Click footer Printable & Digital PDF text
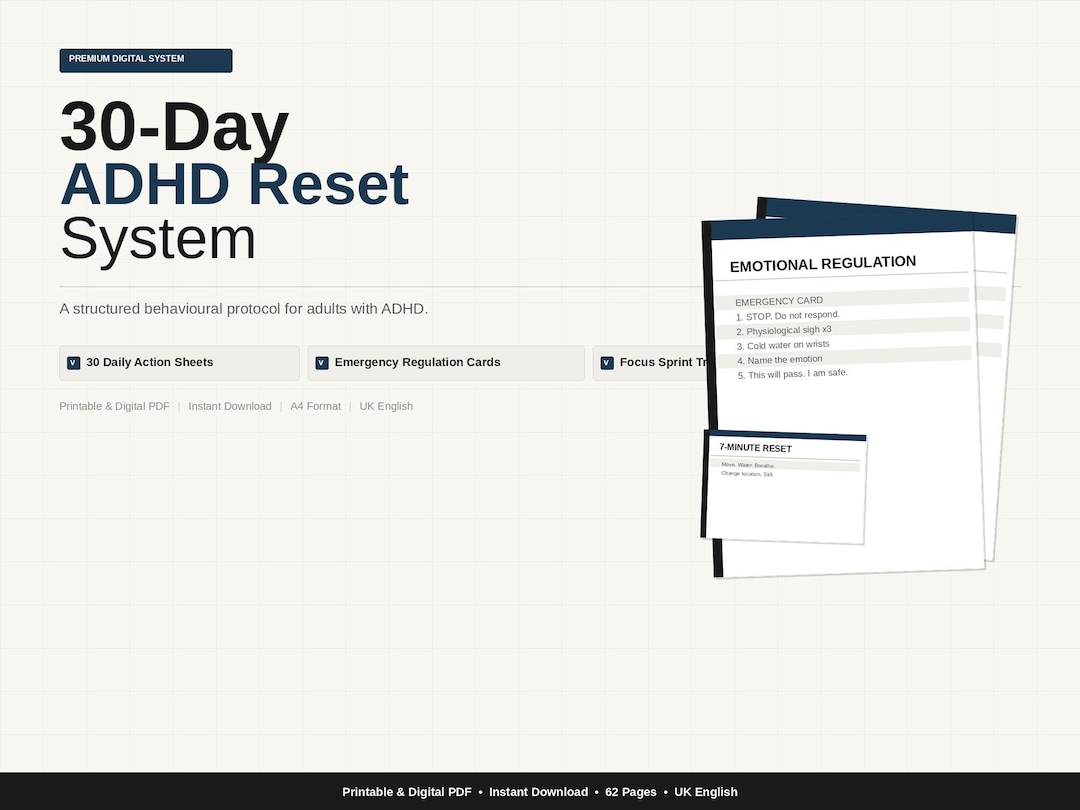 [407, 792]
